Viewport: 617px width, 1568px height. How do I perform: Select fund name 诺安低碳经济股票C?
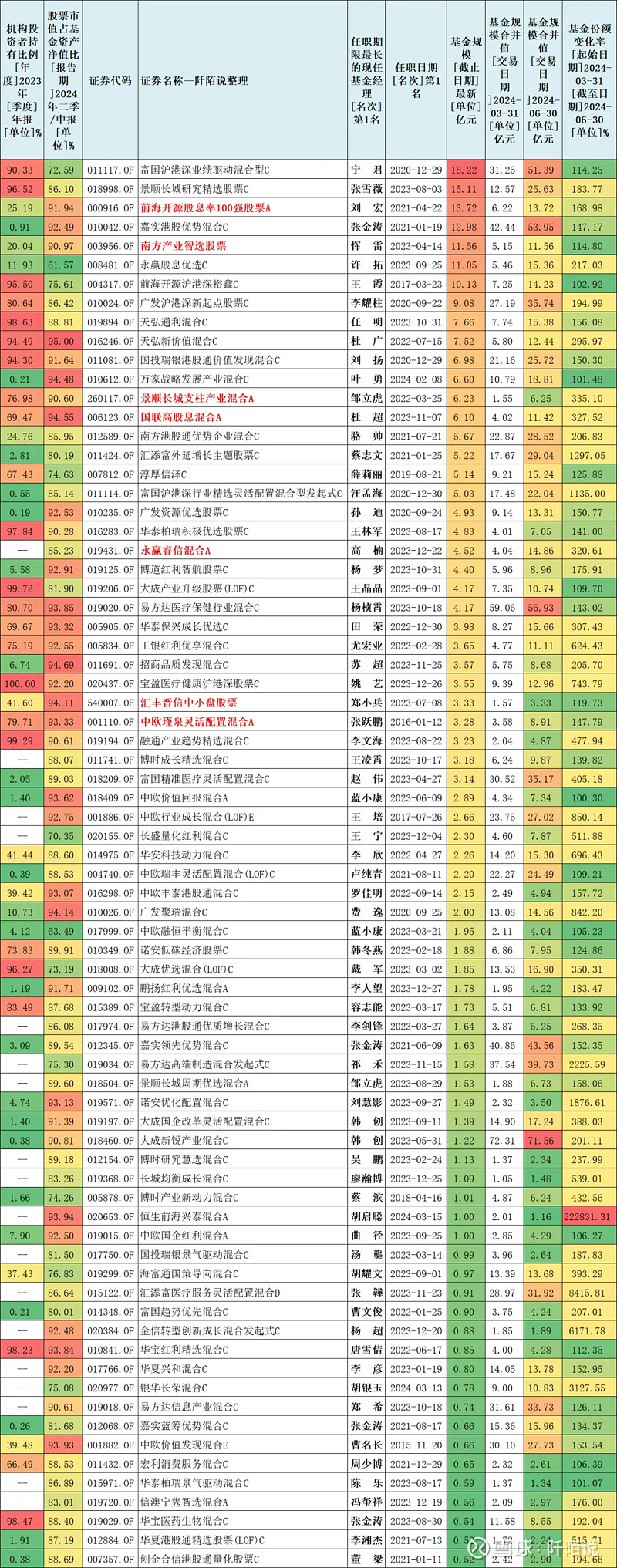(x=184, y=950)
